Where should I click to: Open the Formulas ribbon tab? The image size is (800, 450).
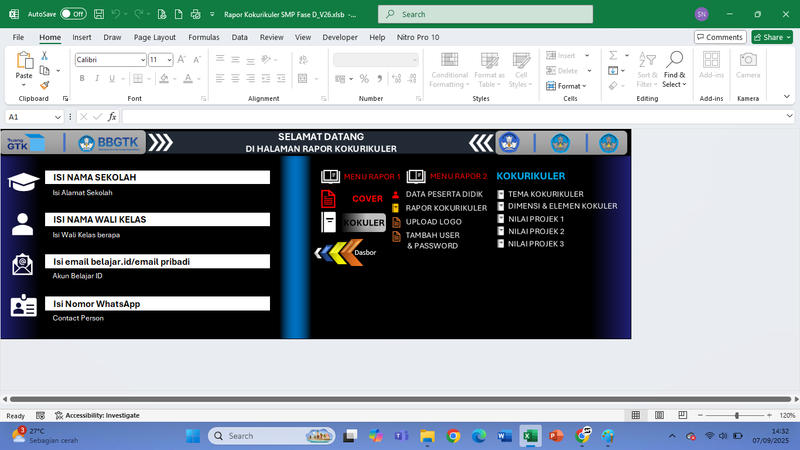203,37
